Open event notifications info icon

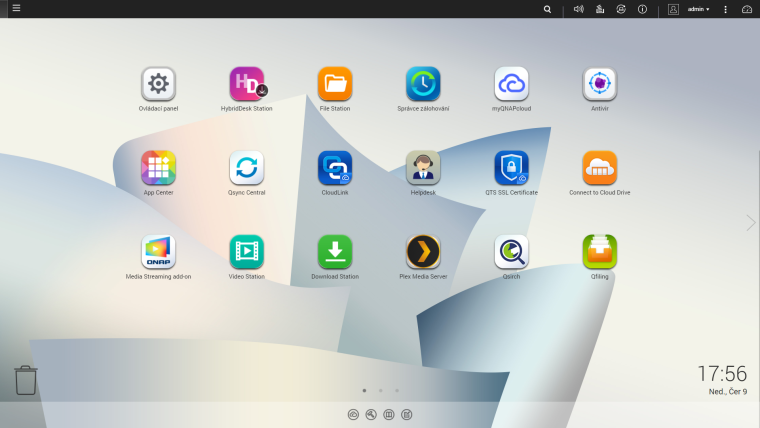pyautogui.click(x=642, y=9)
